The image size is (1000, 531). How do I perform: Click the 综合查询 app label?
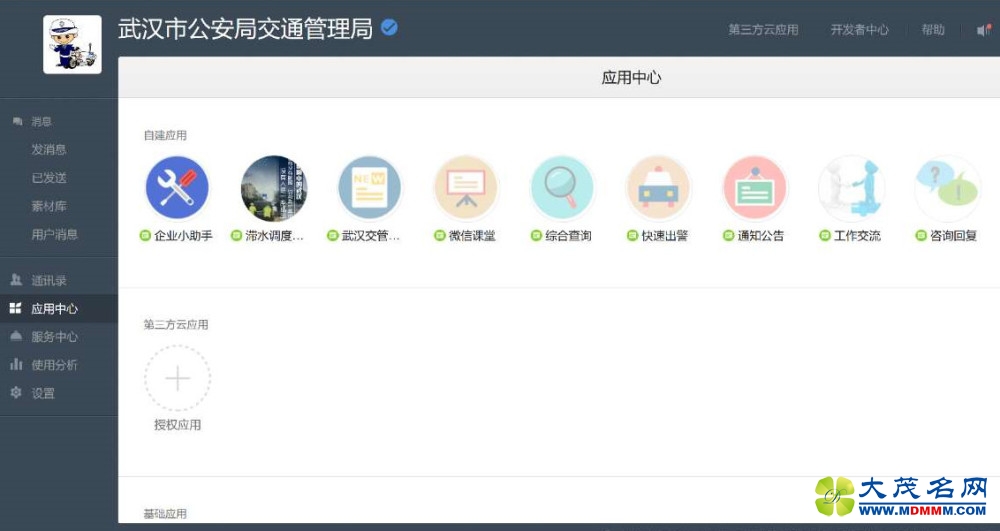(x=568, y=236)
